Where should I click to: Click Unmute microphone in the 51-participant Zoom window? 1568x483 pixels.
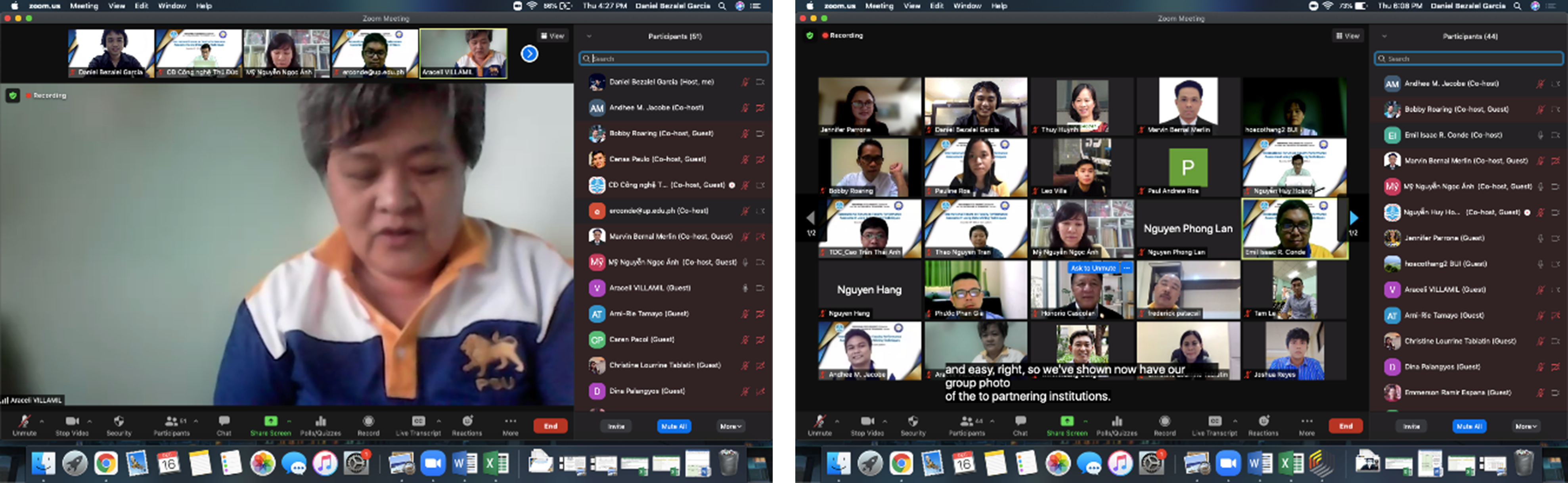(x=24, y=425)
